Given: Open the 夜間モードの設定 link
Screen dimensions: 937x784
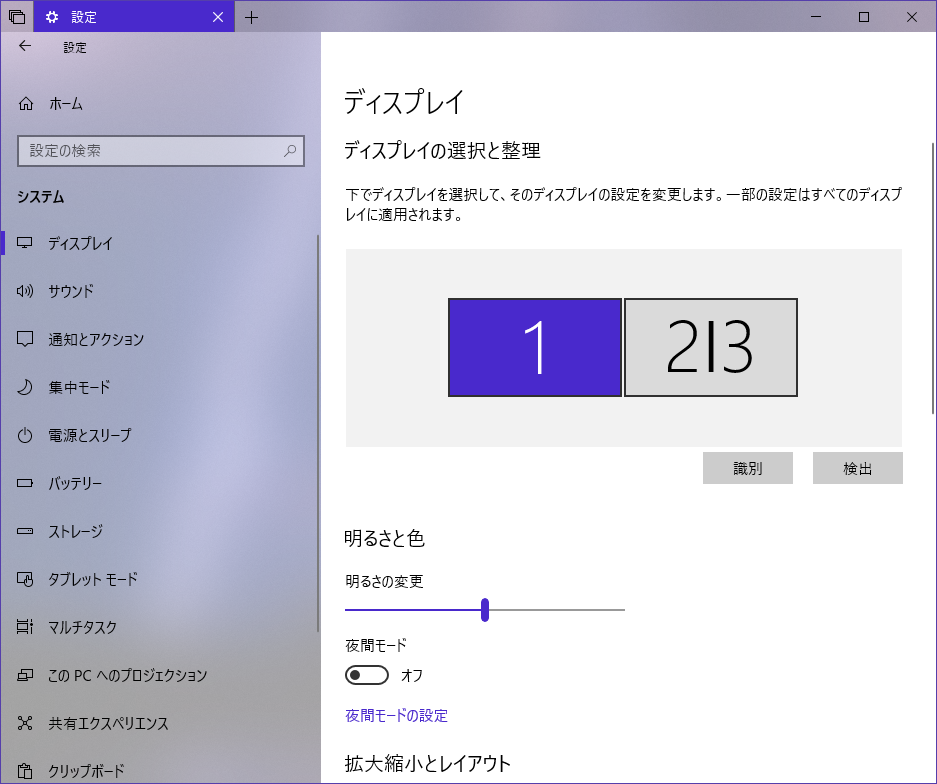Looking at the screenshot, I should tap(396, 715).
